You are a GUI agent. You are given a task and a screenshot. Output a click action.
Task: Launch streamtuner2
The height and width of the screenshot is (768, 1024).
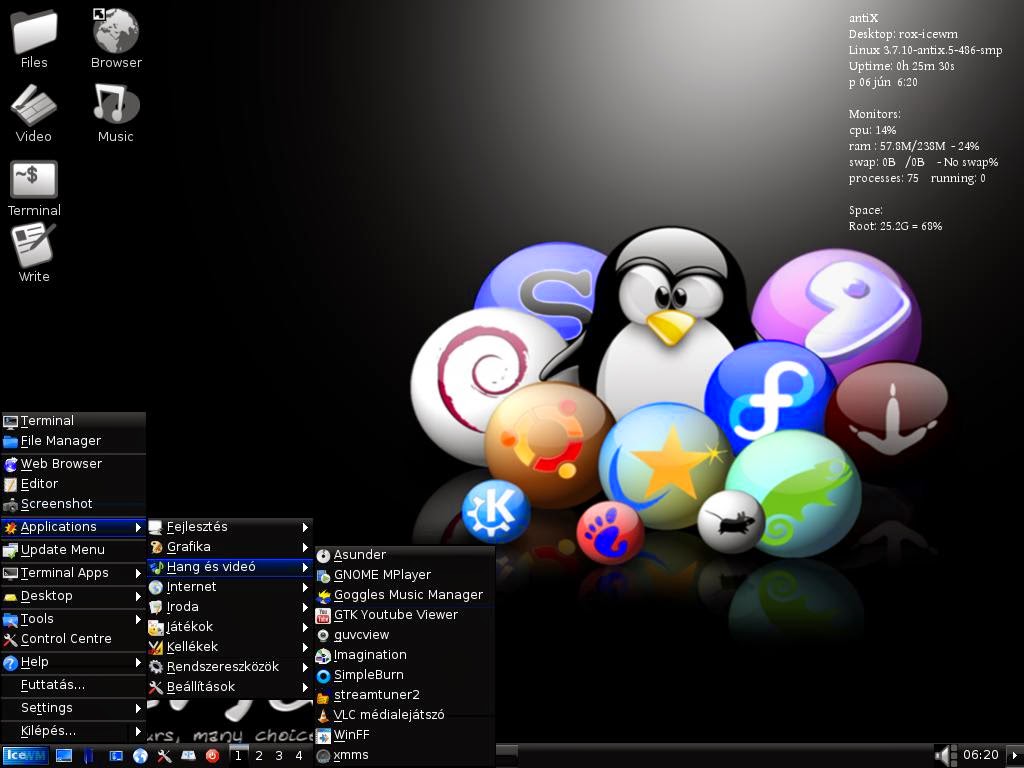(x=405, y=695)
